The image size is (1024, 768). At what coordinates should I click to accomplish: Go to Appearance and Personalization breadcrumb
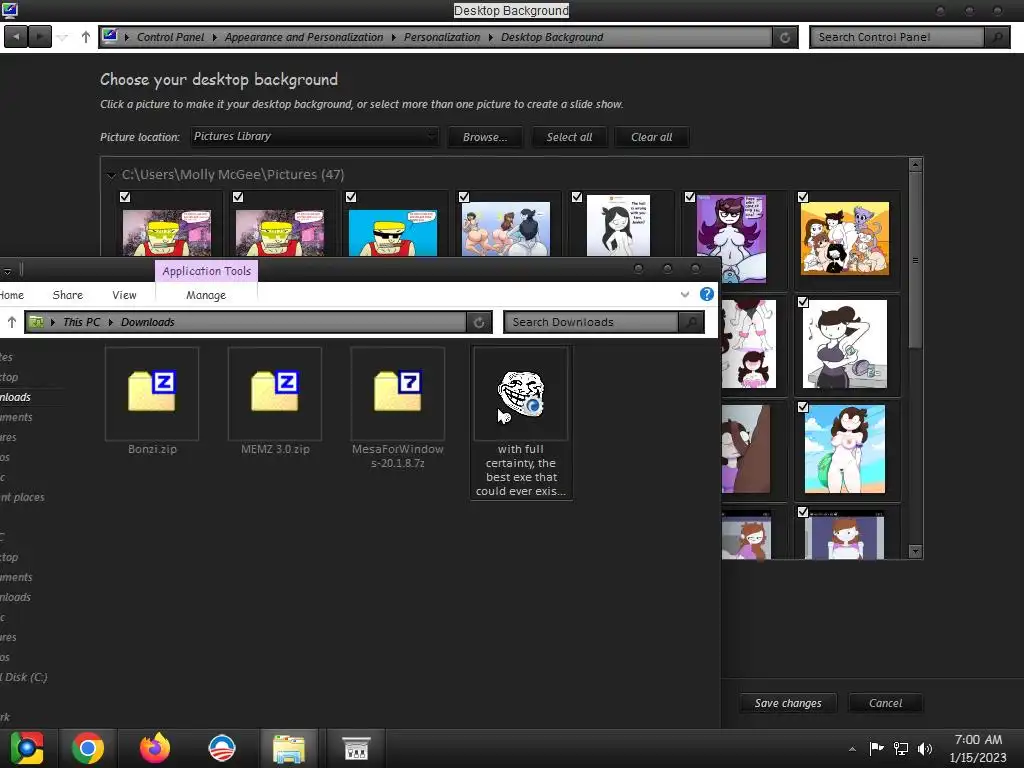(304, 37)
